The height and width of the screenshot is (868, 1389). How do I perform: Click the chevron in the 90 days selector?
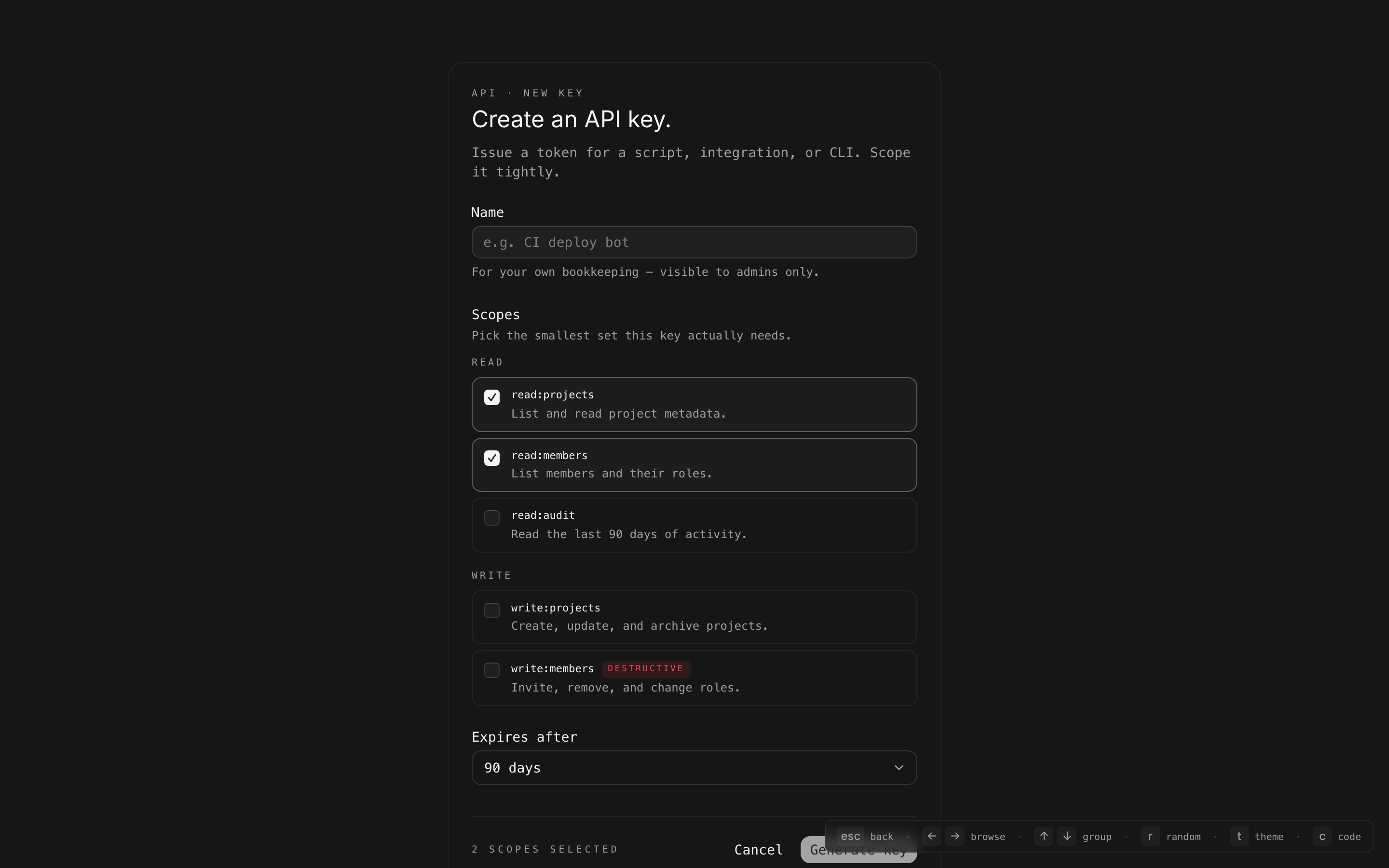(x=898, y=768)
